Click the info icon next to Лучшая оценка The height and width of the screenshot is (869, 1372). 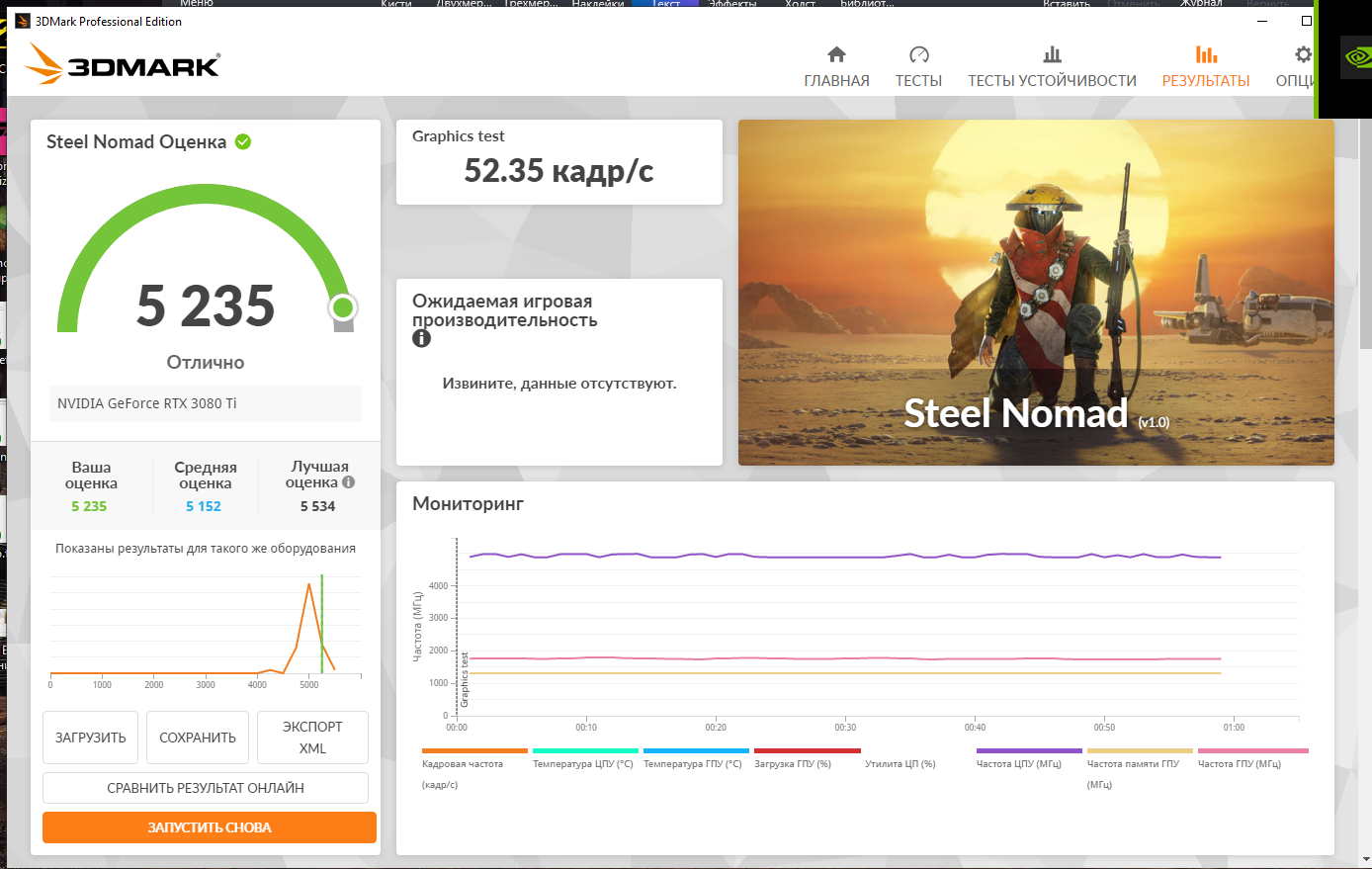click(348, 482)
